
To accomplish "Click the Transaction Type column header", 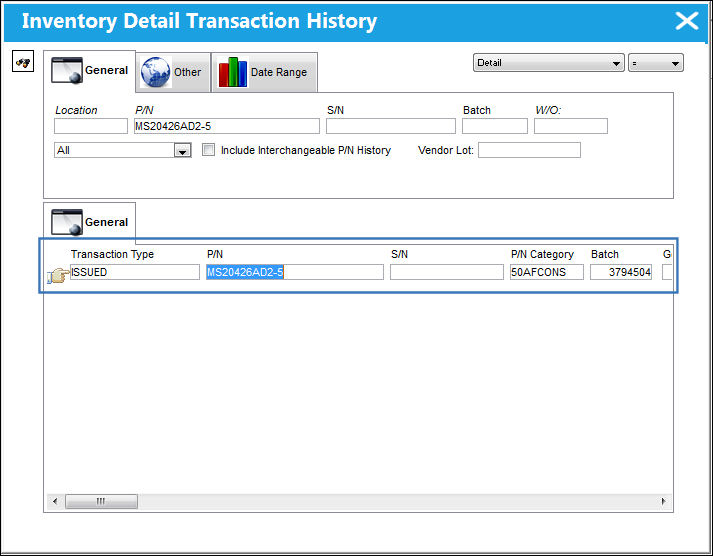I will pos(112,254).
